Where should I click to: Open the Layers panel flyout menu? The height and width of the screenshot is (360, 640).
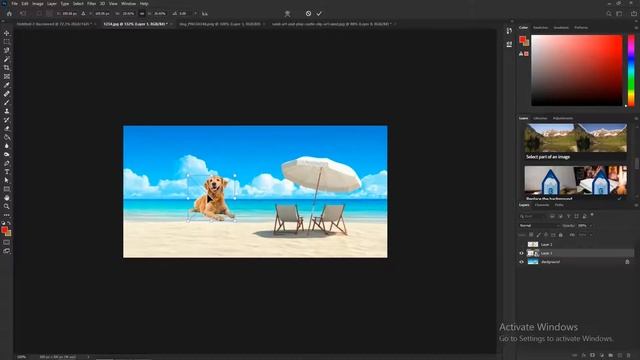pyautogui.click(x=636, y=205)
